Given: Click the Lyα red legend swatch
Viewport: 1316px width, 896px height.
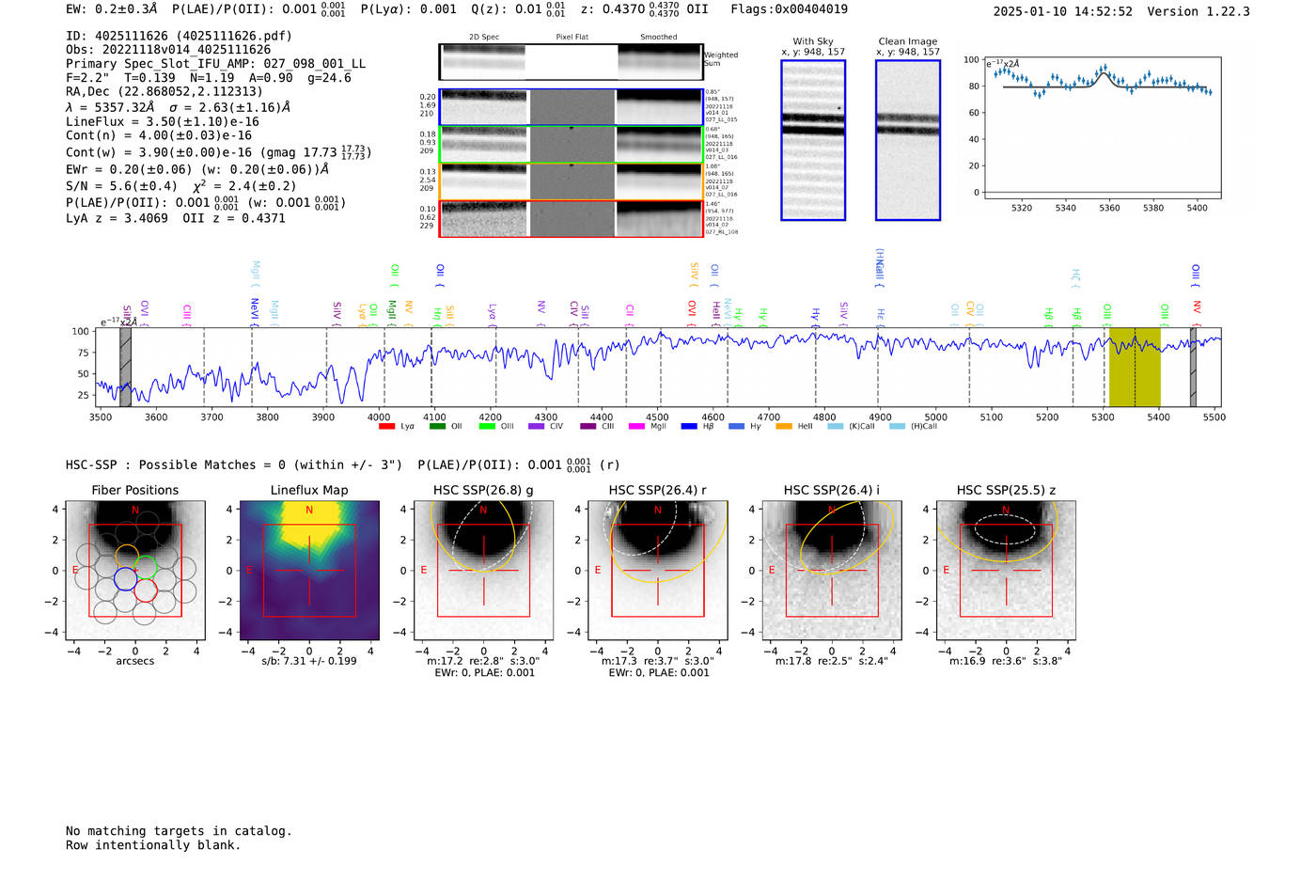Looking at the screenshot, I should 386,427.
